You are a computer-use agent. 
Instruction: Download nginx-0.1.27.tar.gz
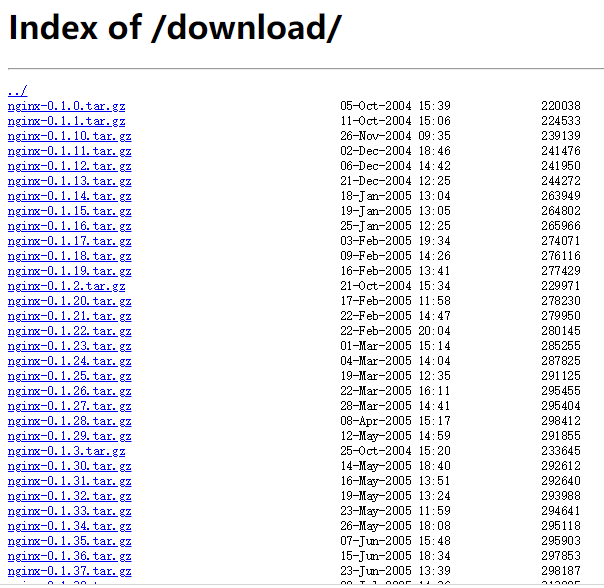click(69, 407)
